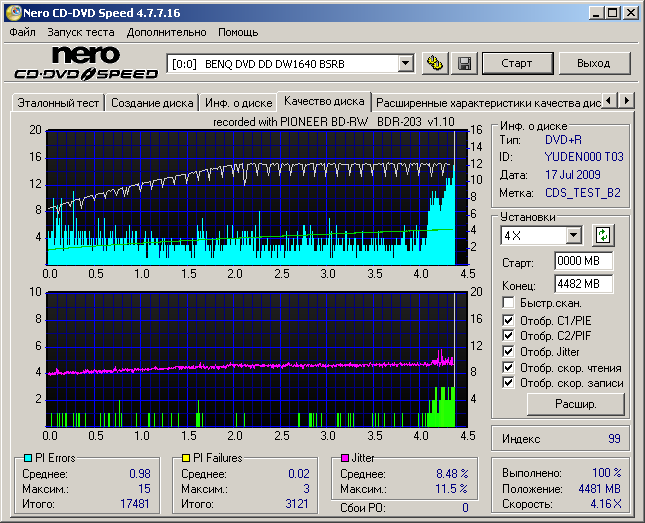Click the Nero app icon in title bar
The image size is (645, 523).
13,12
